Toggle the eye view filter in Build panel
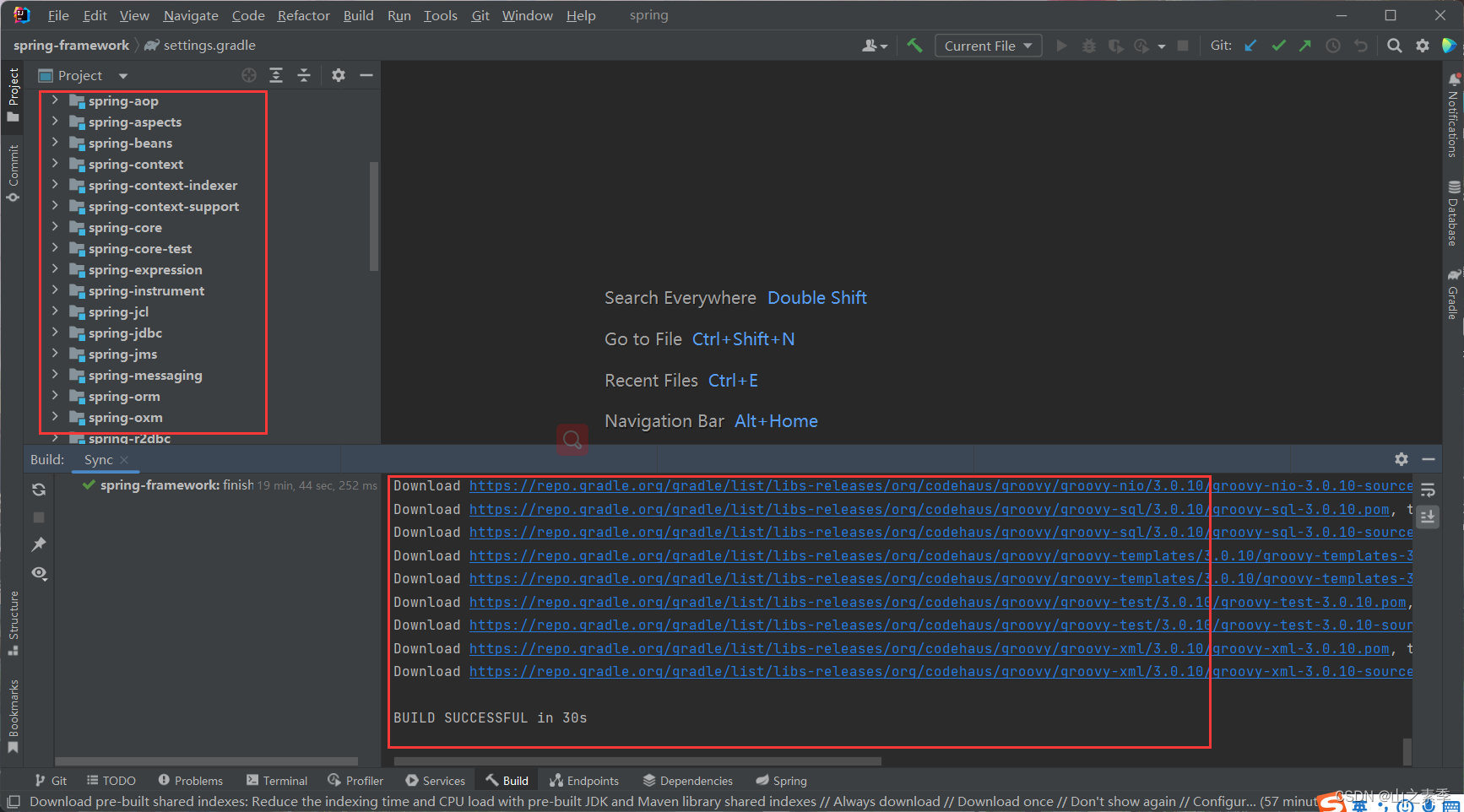The width and height of the screenshot is (1464, 812). pyautogui.click(x=39, y=573)
